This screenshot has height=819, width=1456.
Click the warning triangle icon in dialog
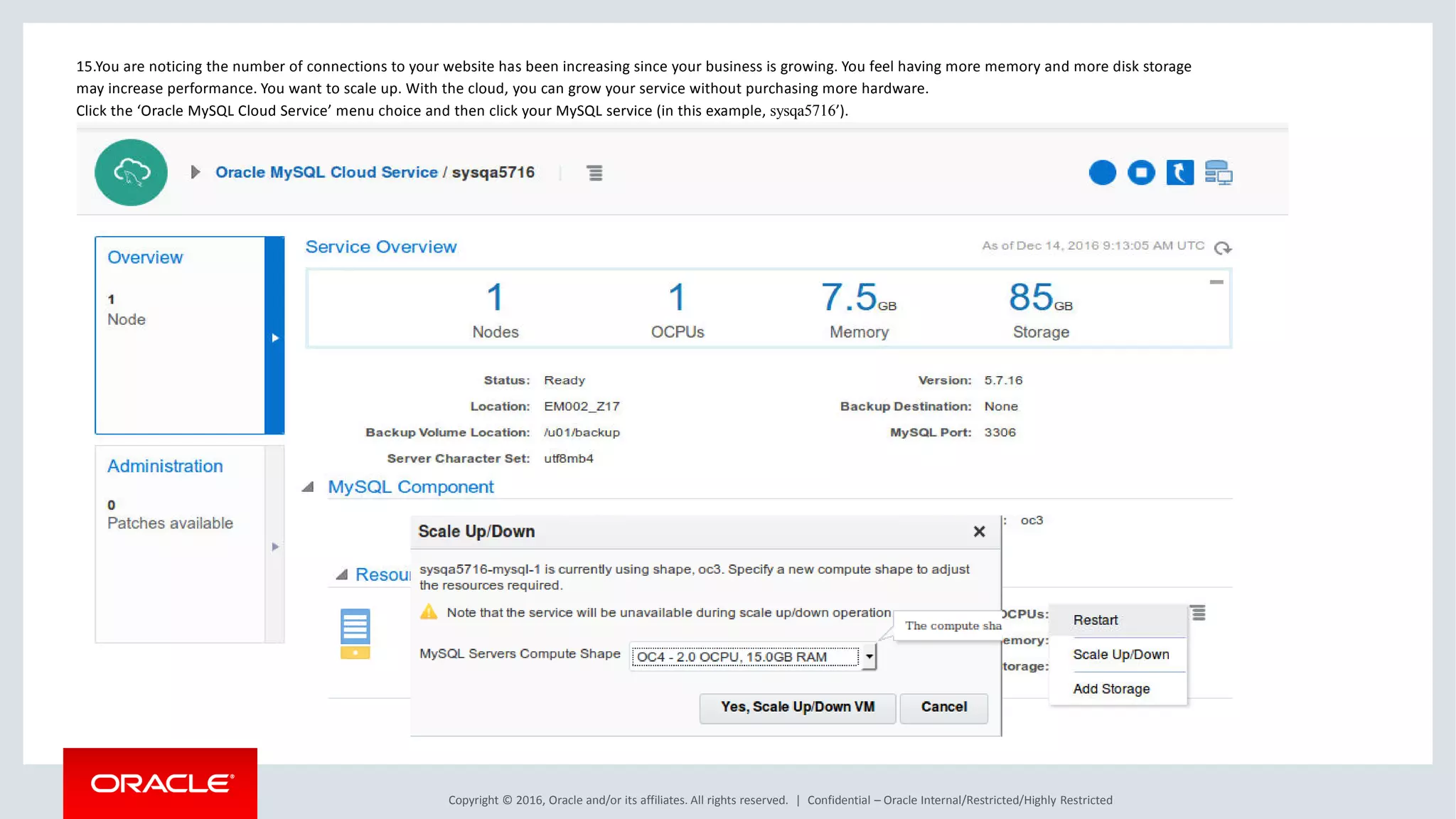[429, 611]
